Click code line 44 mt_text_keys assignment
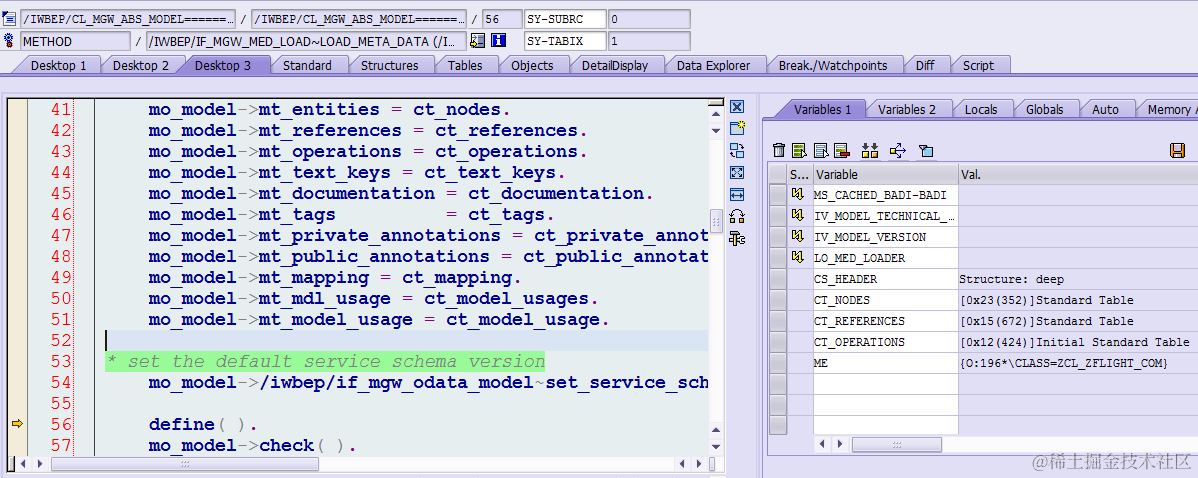This screenshot has height=478, width=1198. 357,173
